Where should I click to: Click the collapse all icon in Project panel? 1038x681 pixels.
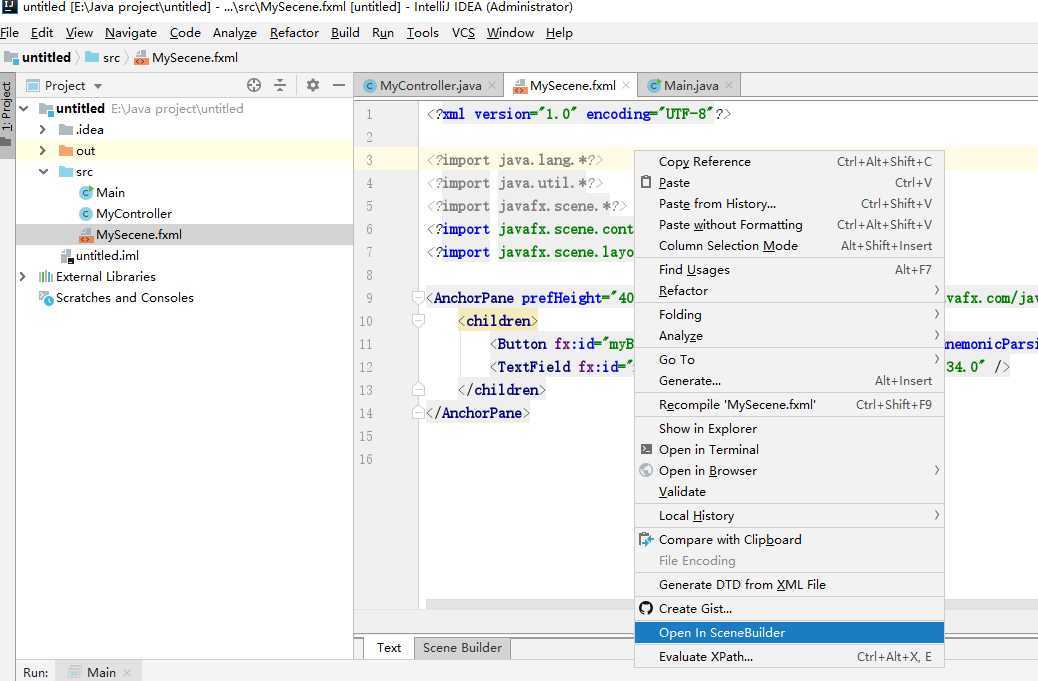tap(280, 85)
